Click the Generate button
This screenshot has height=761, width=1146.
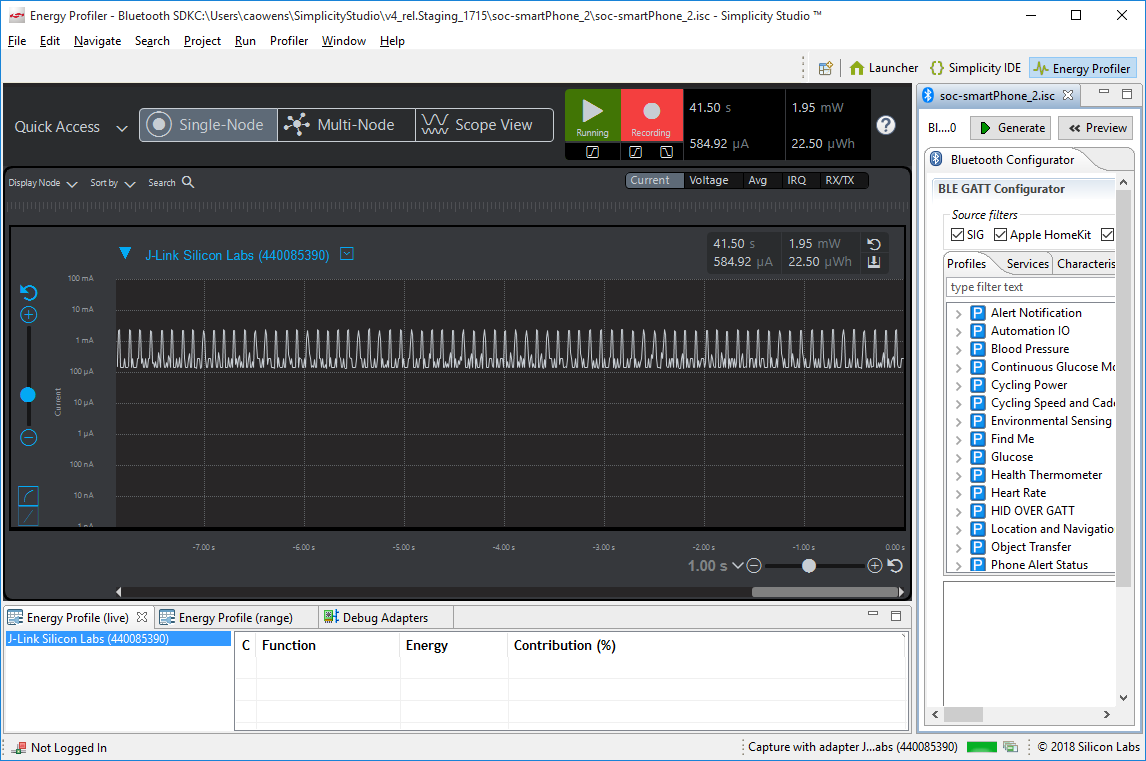(x=1011, y=128)
